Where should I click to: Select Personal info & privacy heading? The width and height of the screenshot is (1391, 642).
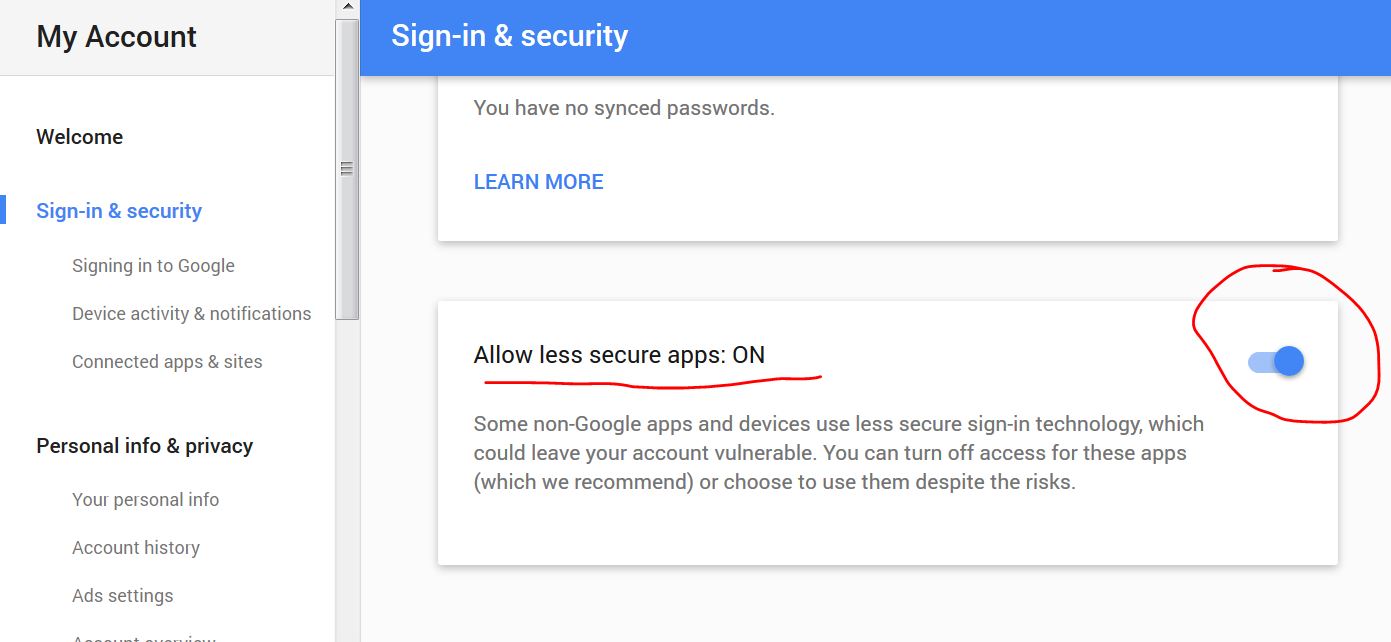coord(145,446)
